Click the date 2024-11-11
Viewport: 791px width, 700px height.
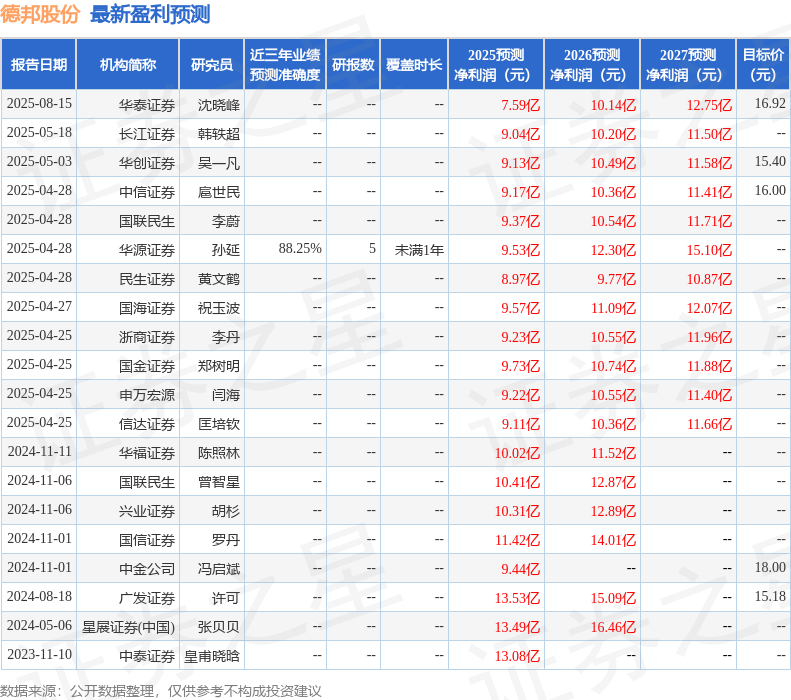pos(39,451)
